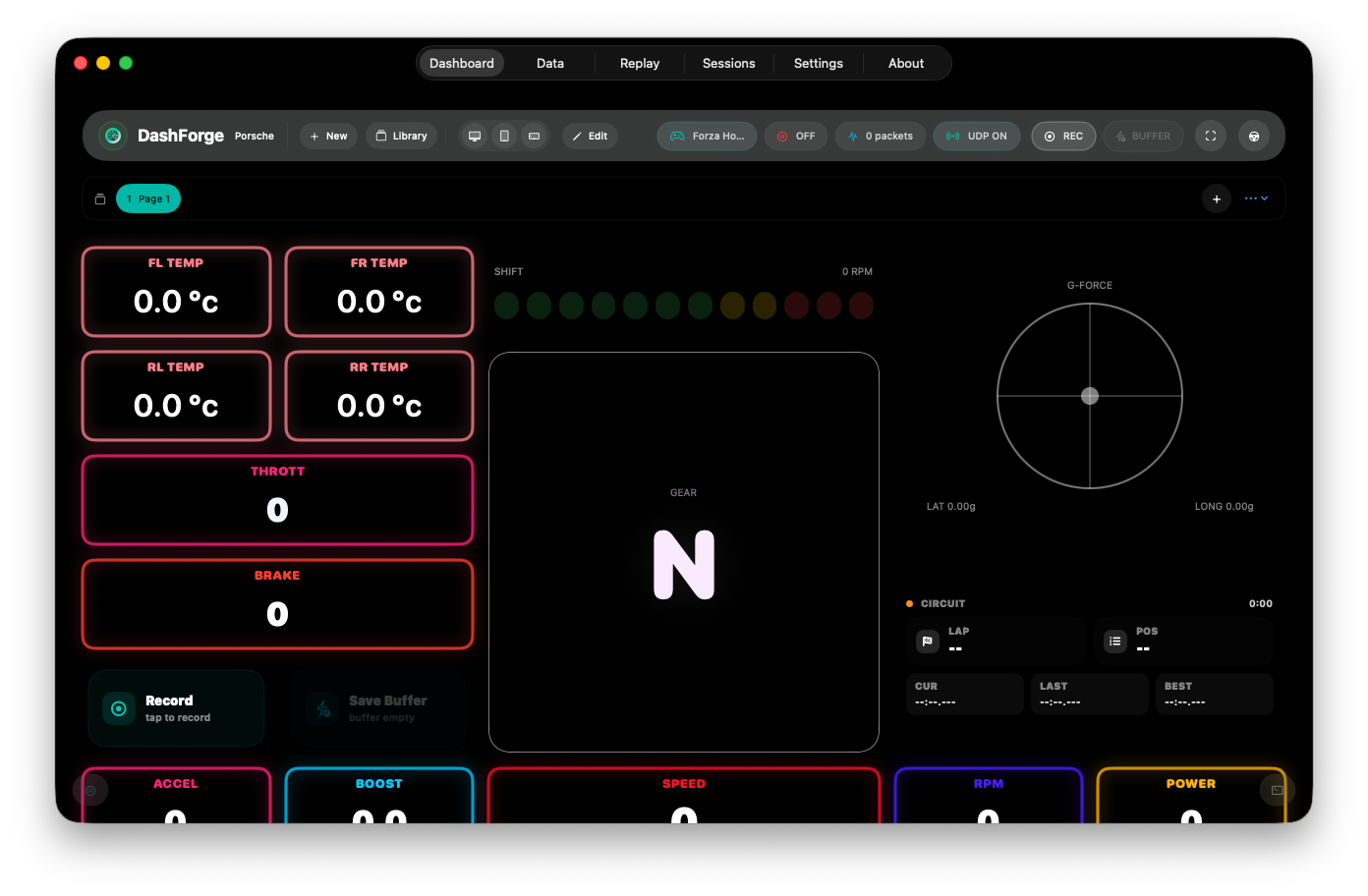Click the pages stack icon beside Page 1

click(100, 198)
